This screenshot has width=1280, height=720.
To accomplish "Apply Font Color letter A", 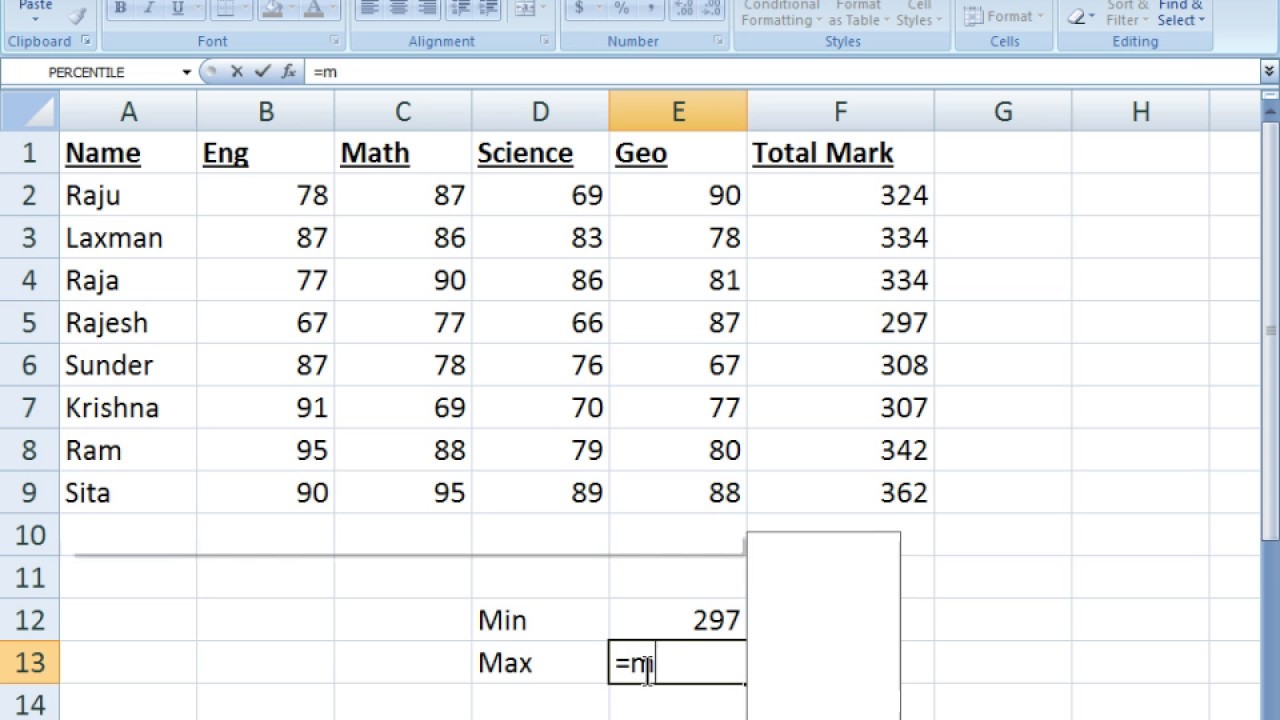I will pyautogui.click(x=314, y=9).
